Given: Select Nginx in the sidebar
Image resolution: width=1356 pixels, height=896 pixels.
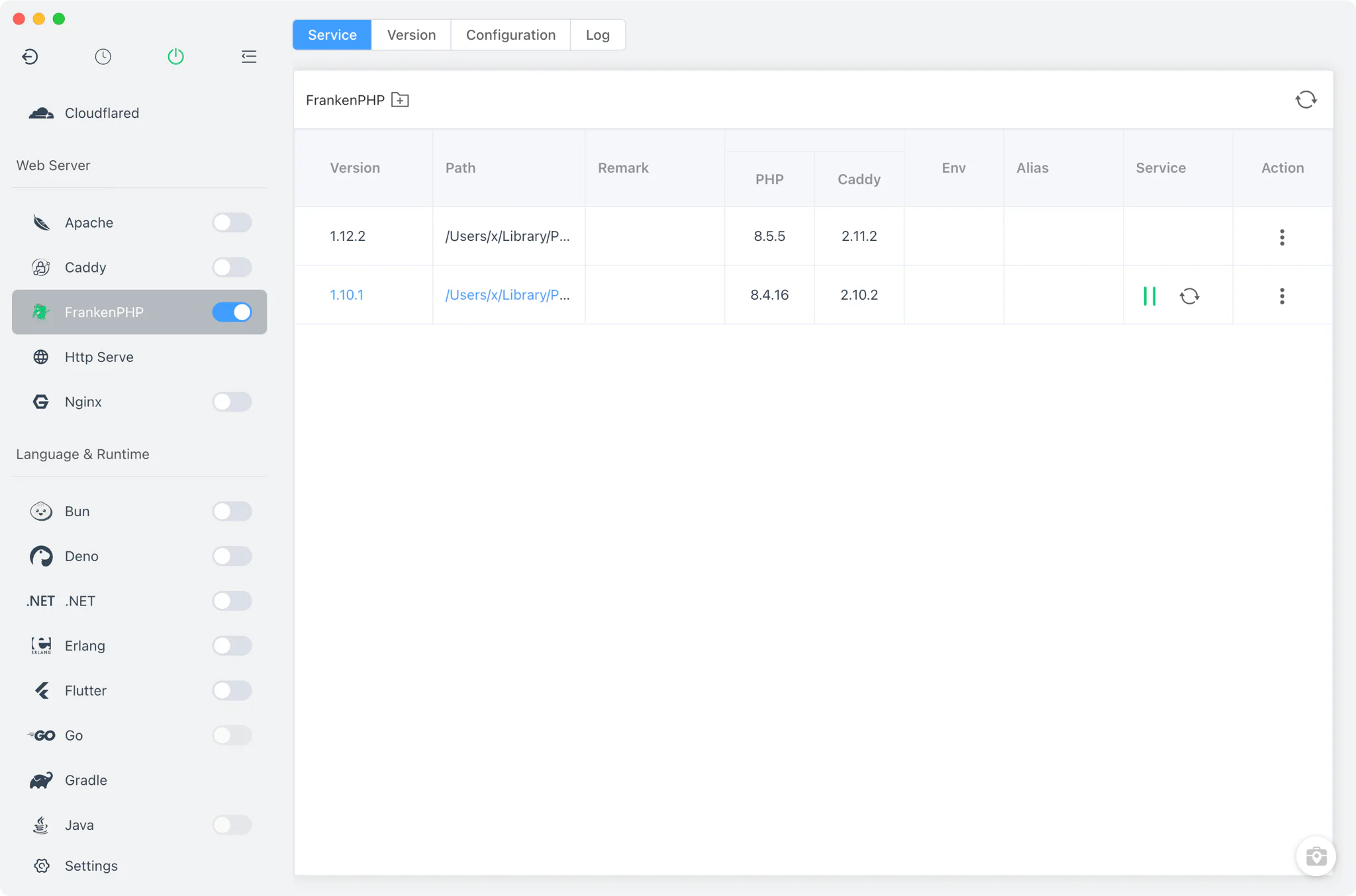Looking at the screenshot, I should click(x=139, y=402).
